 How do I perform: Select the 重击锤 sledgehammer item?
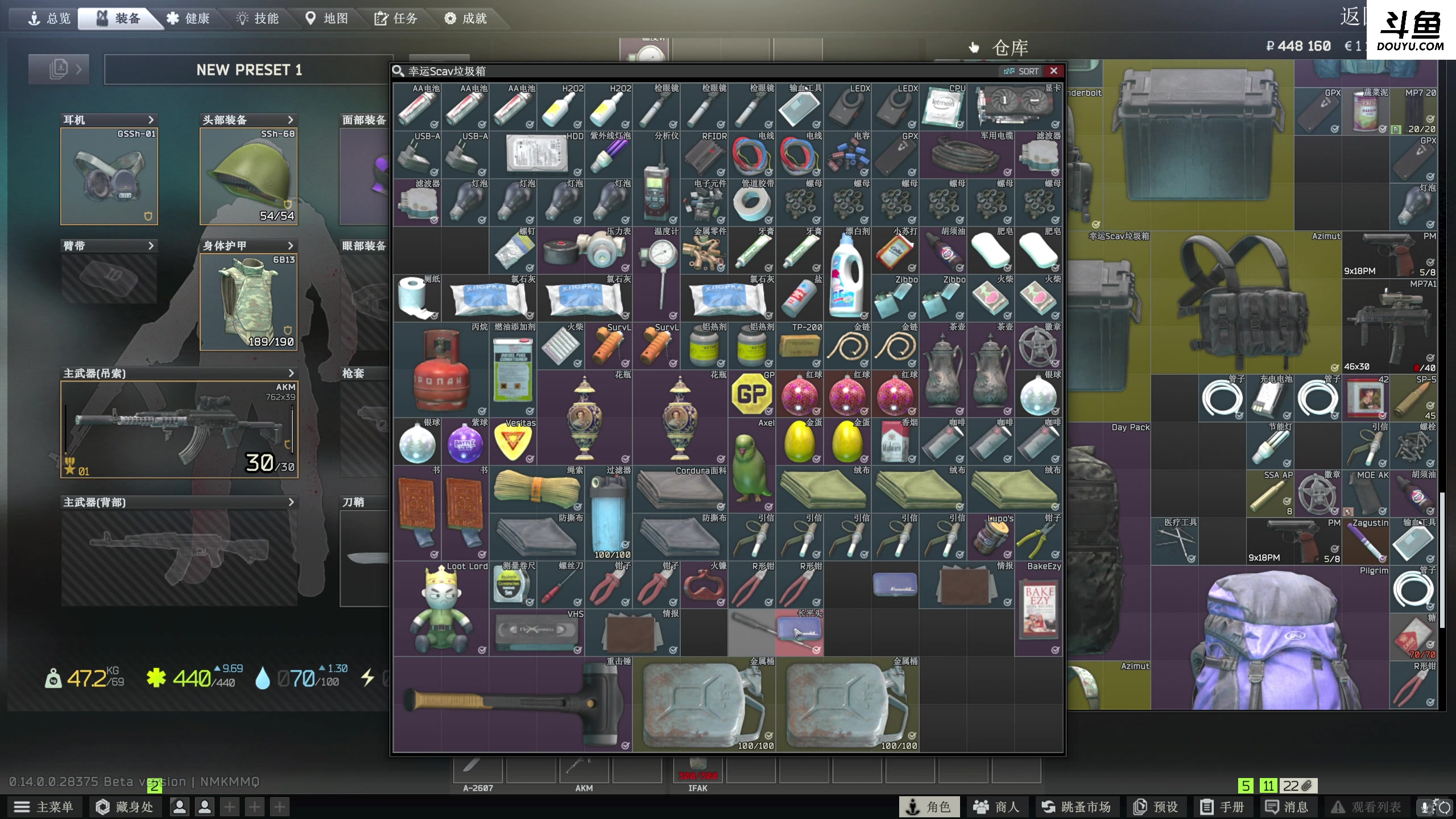click(x=513, y=704)
